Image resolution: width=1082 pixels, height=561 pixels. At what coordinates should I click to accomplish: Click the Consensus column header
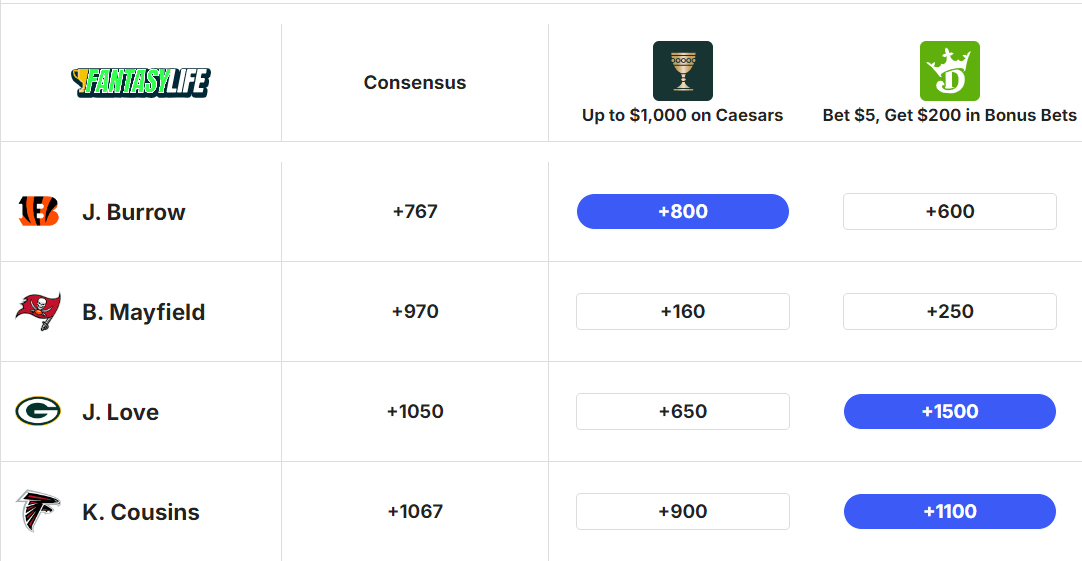pos(415,83)
